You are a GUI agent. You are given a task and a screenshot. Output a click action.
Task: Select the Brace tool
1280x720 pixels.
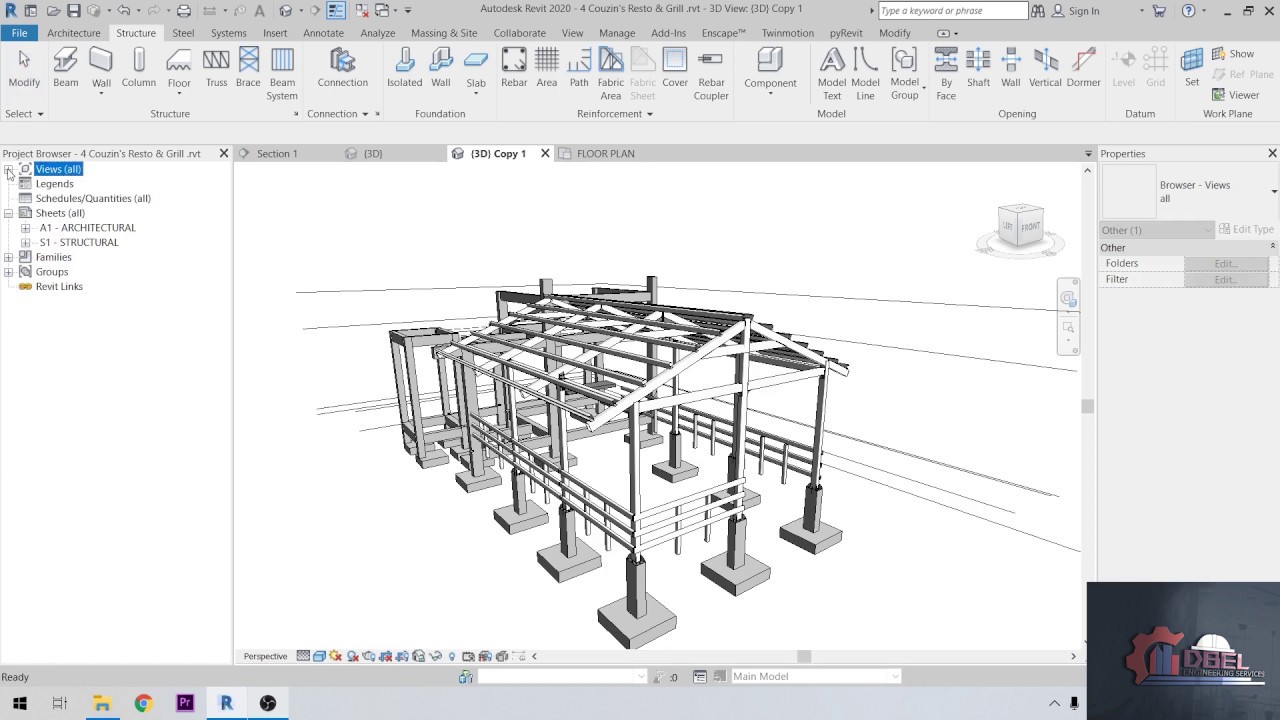248,68
